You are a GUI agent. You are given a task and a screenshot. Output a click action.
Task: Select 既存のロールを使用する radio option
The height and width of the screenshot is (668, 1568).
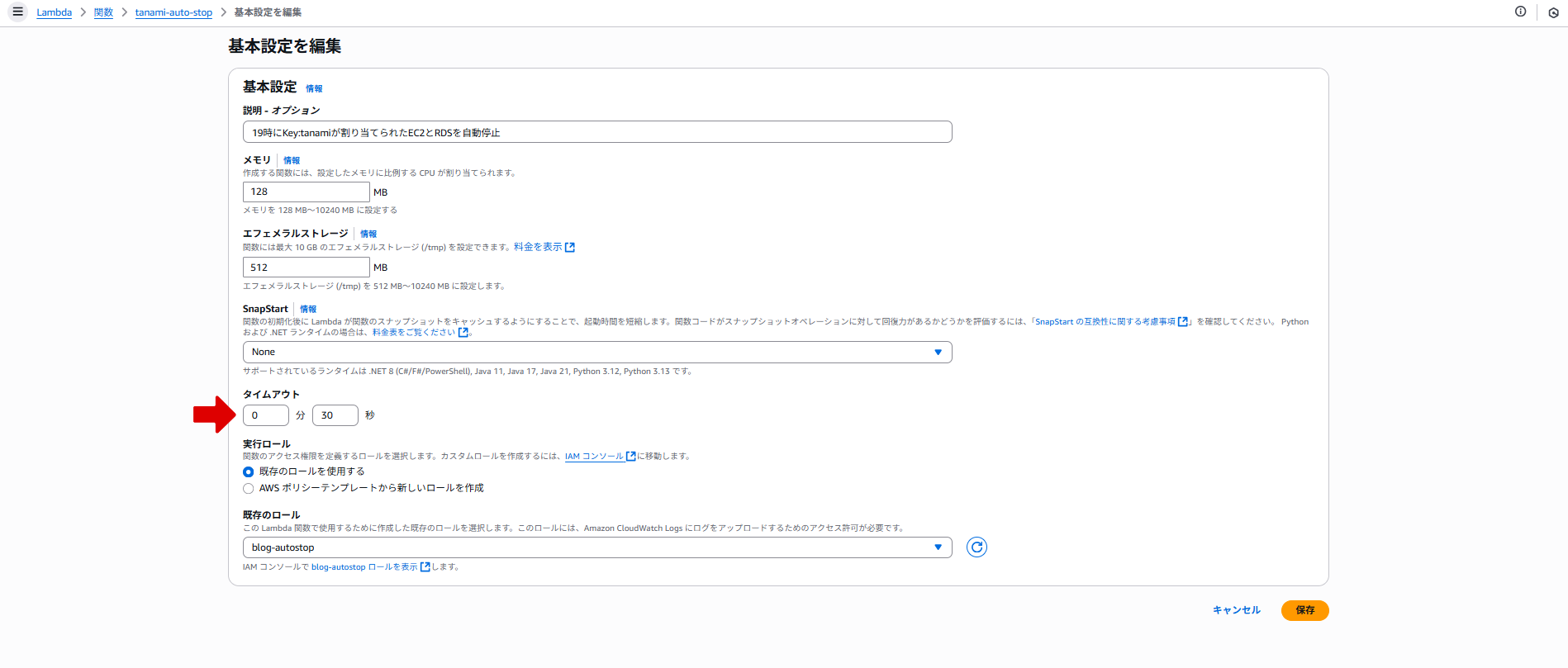(x=249, y=472)
